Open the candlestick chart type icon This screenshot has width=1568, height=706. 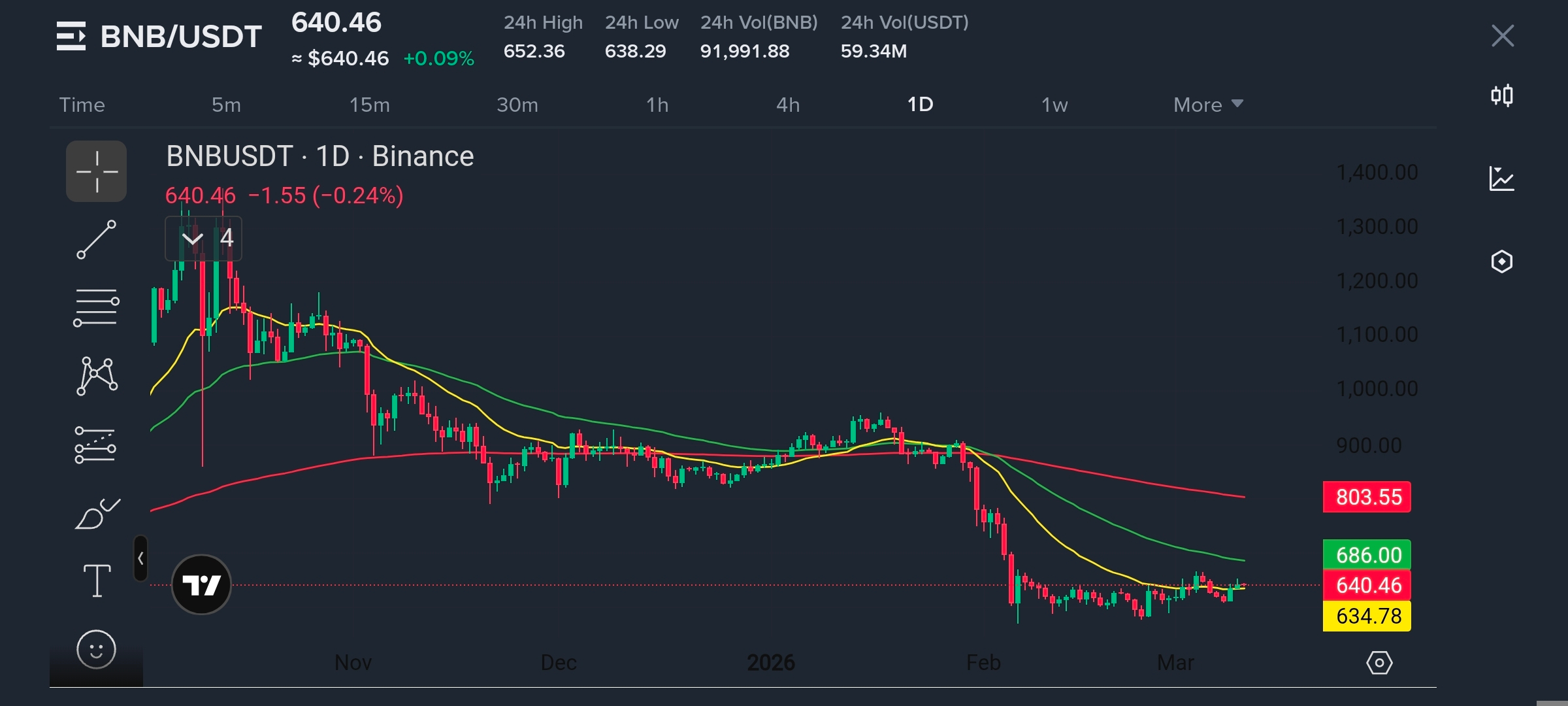(x=1501, y=96)
